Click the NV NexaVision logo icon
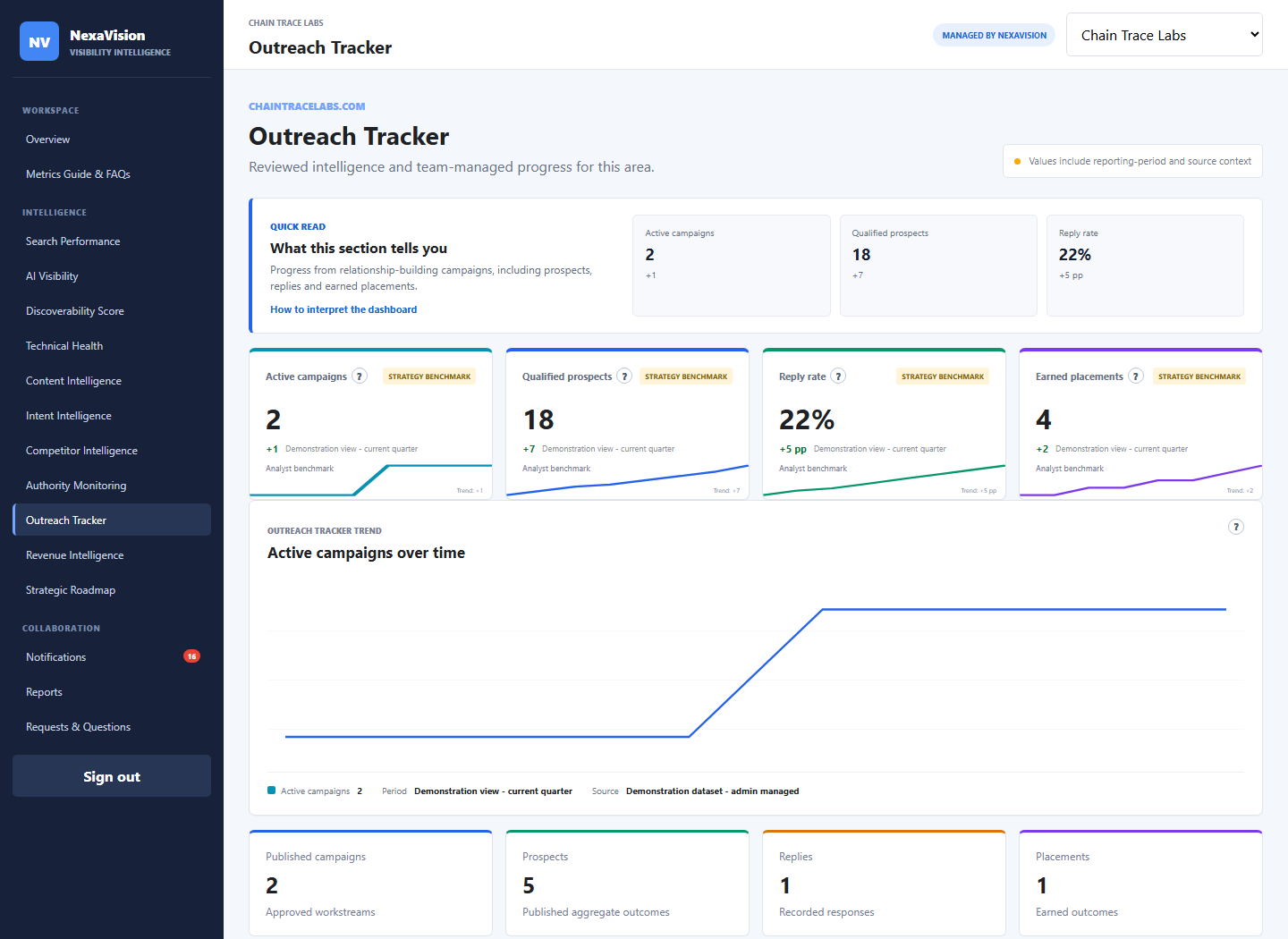 39,41
